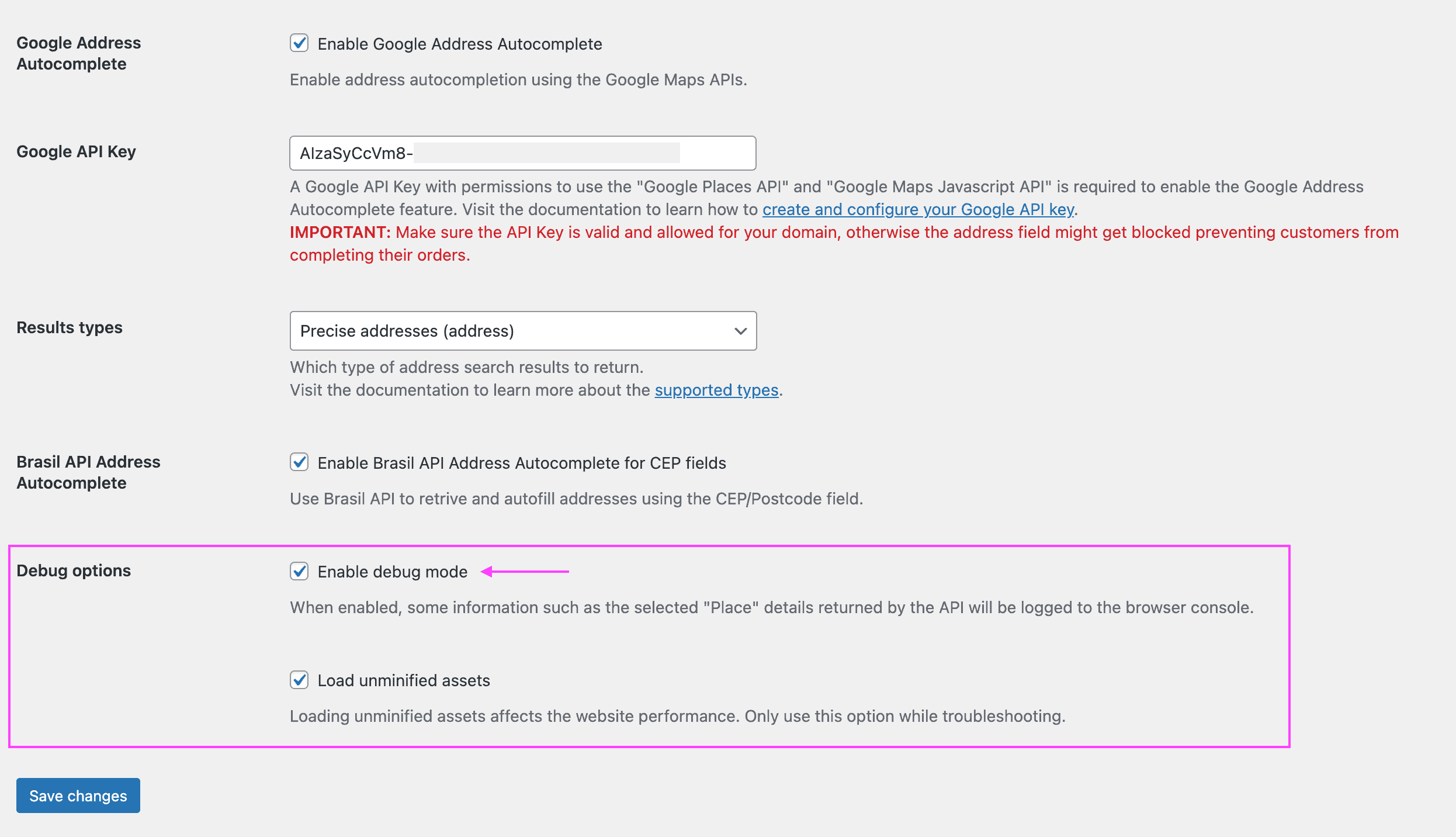Click the pink arrow beside Enable debug mode

click(526, 572)
